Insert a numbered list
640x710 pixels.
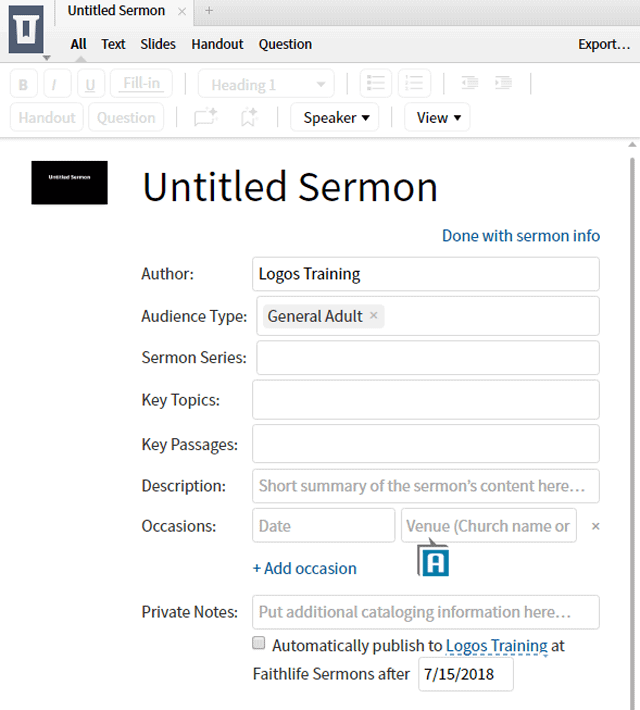click(x=414, y=83)
